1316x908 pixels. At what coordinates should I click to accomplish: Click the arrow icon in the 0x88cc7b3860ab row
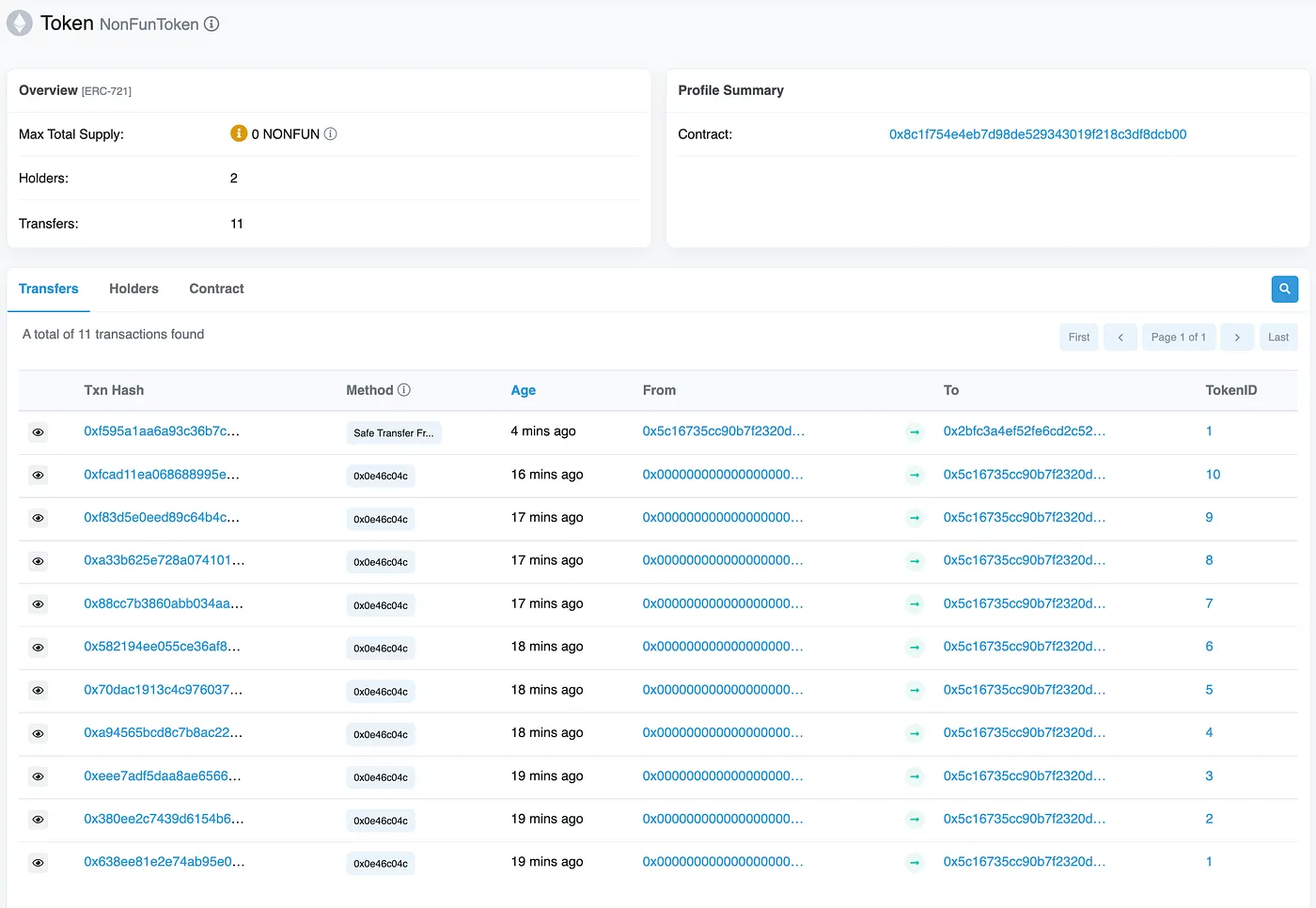[x=915, y=604]
